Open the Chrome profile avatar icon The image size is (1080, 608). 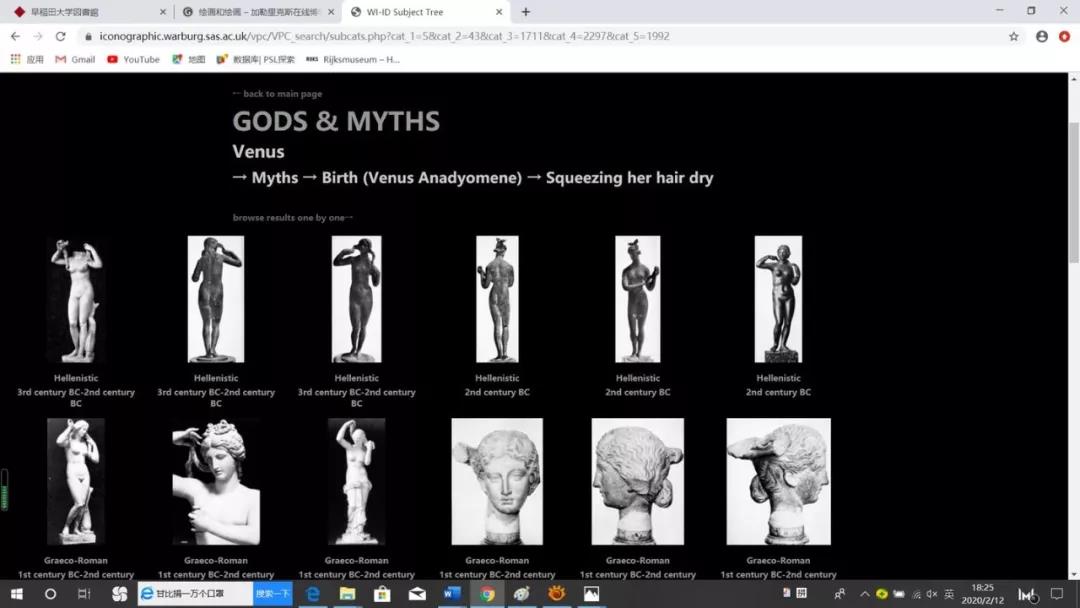click(1042, 36)
